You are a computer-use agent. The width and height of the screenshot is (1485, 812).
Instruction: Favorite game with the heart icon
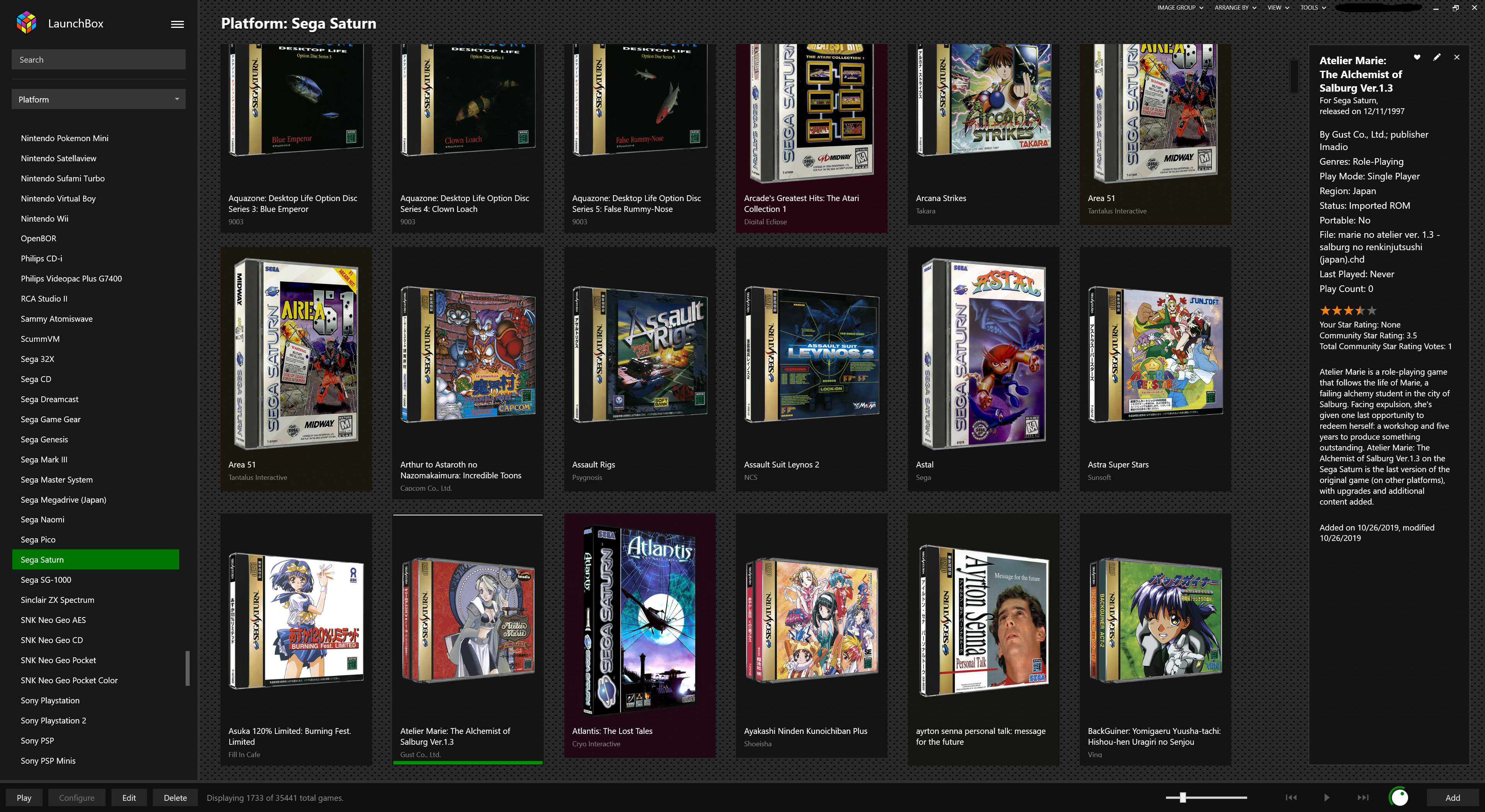tap(1417, 57)
